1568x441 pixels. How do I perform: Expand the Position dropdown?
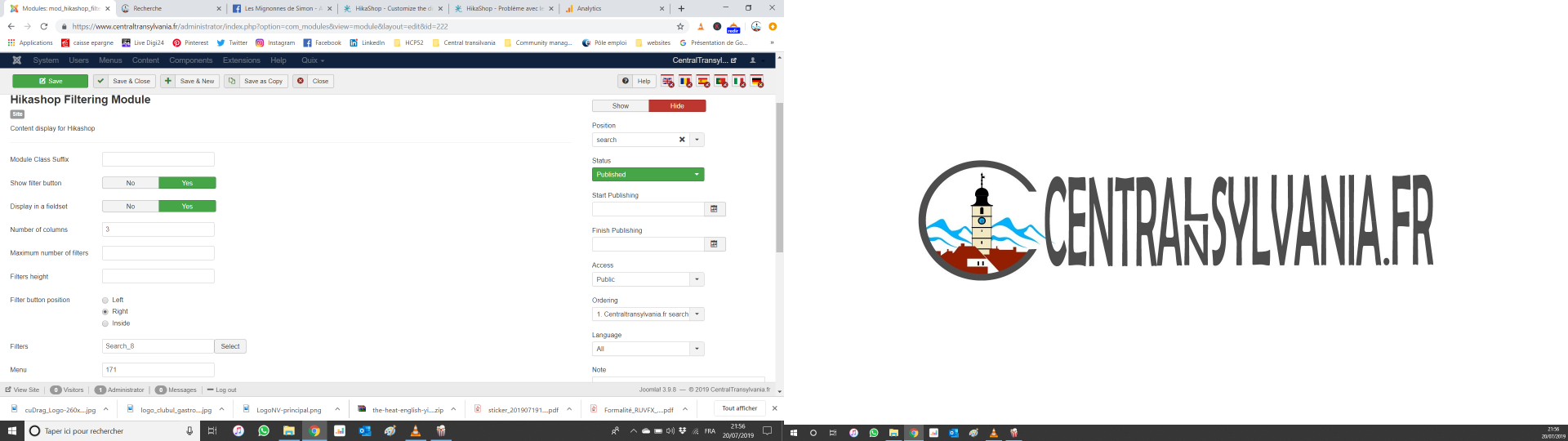click(697, 140)
